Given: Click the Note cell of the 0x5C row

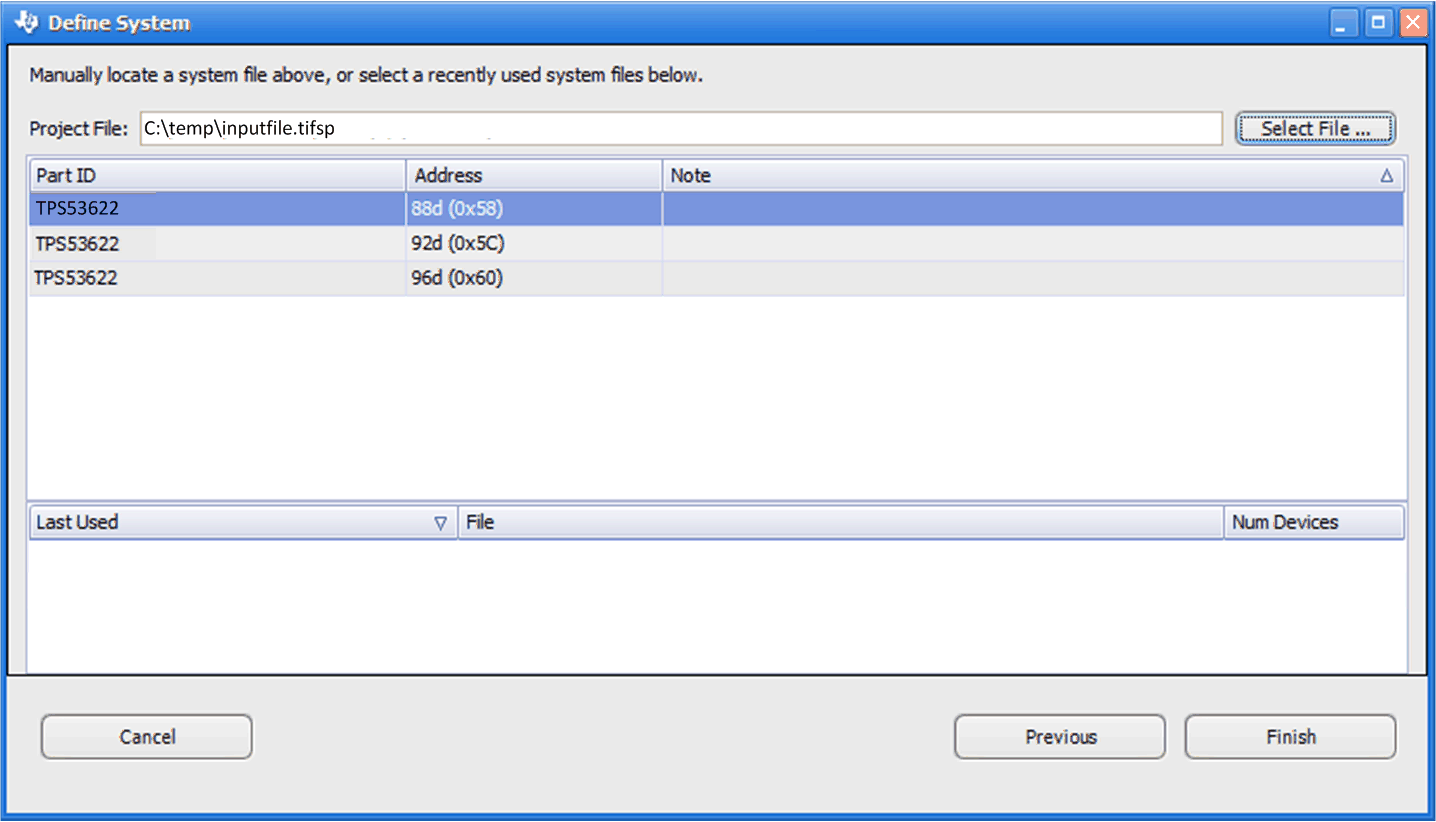Looking at the screenshot, I should point(1033,243).
